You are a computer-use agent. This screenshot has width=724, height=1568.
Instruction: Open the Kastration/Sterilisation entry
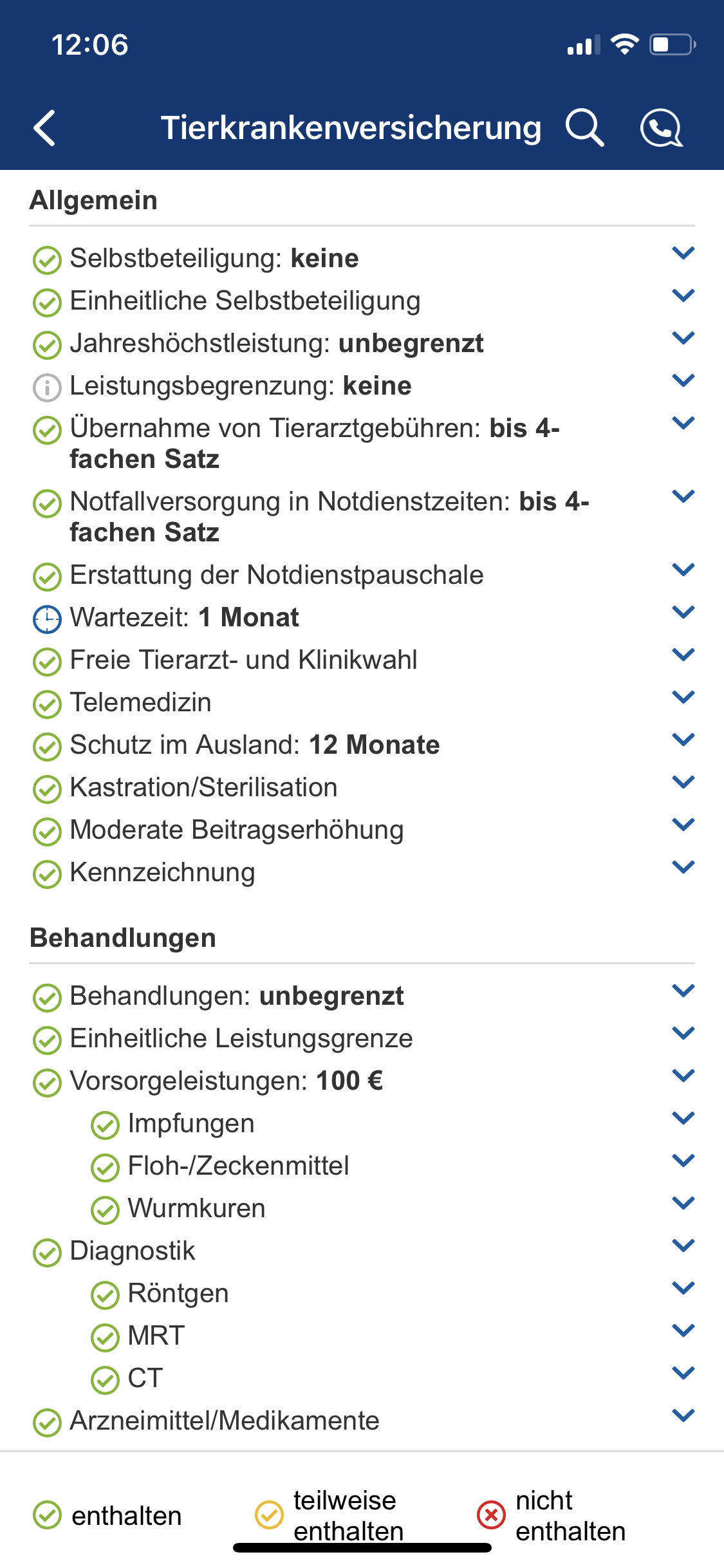click(203, 787)
